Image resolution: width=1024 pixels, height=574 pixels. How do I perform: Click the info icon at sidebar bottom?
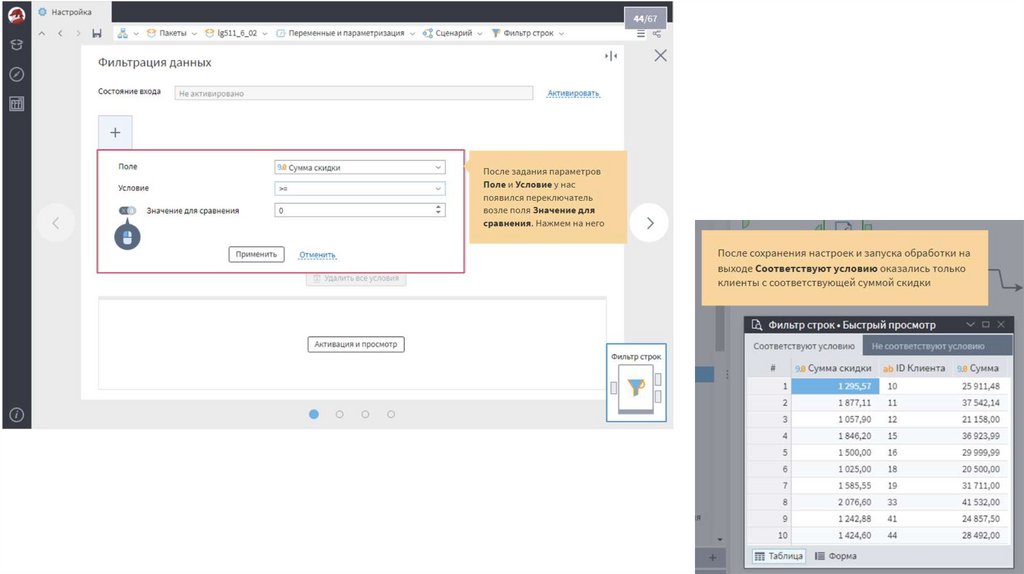[16, 415]
